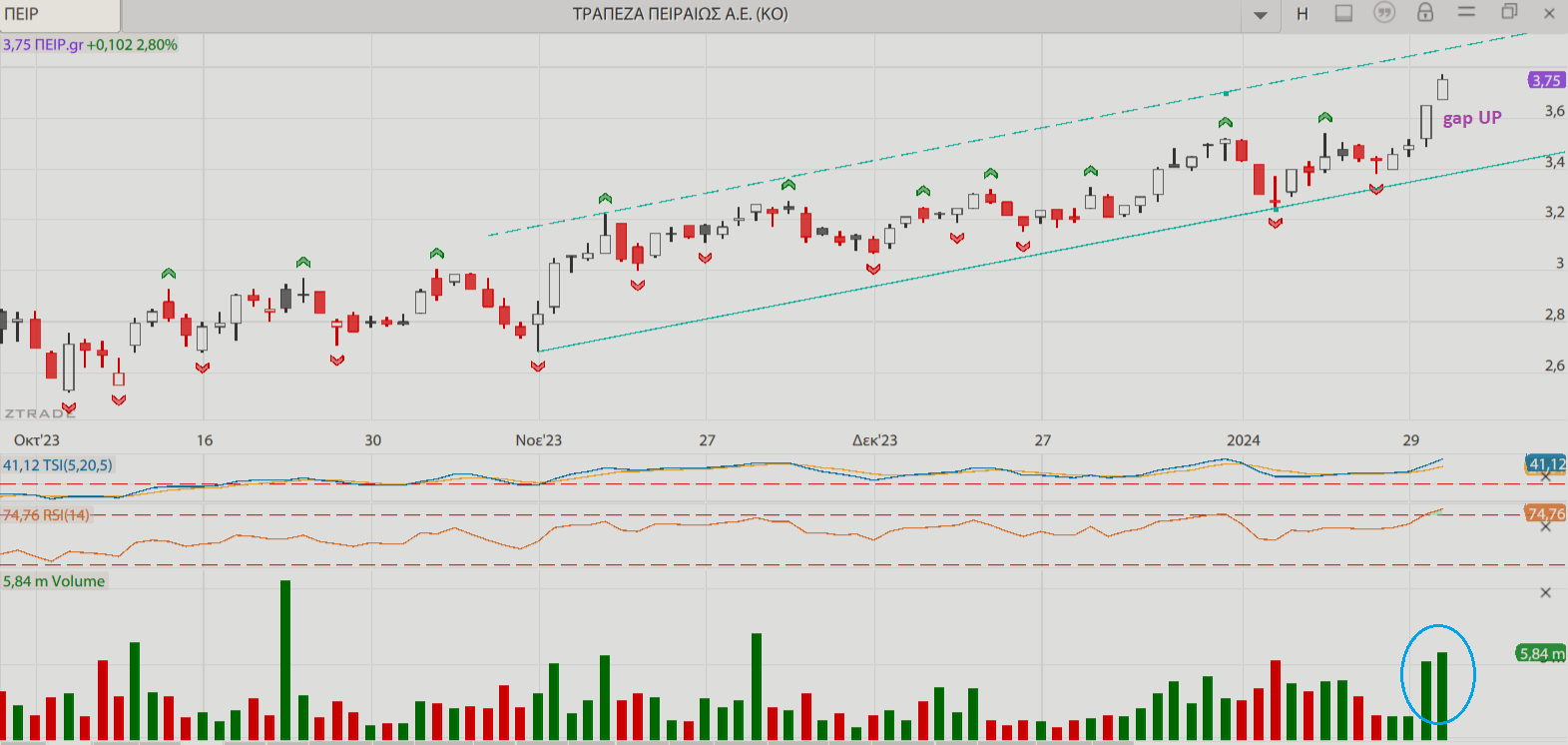Click the Δεκ'23 date axis label

(874, 440)
